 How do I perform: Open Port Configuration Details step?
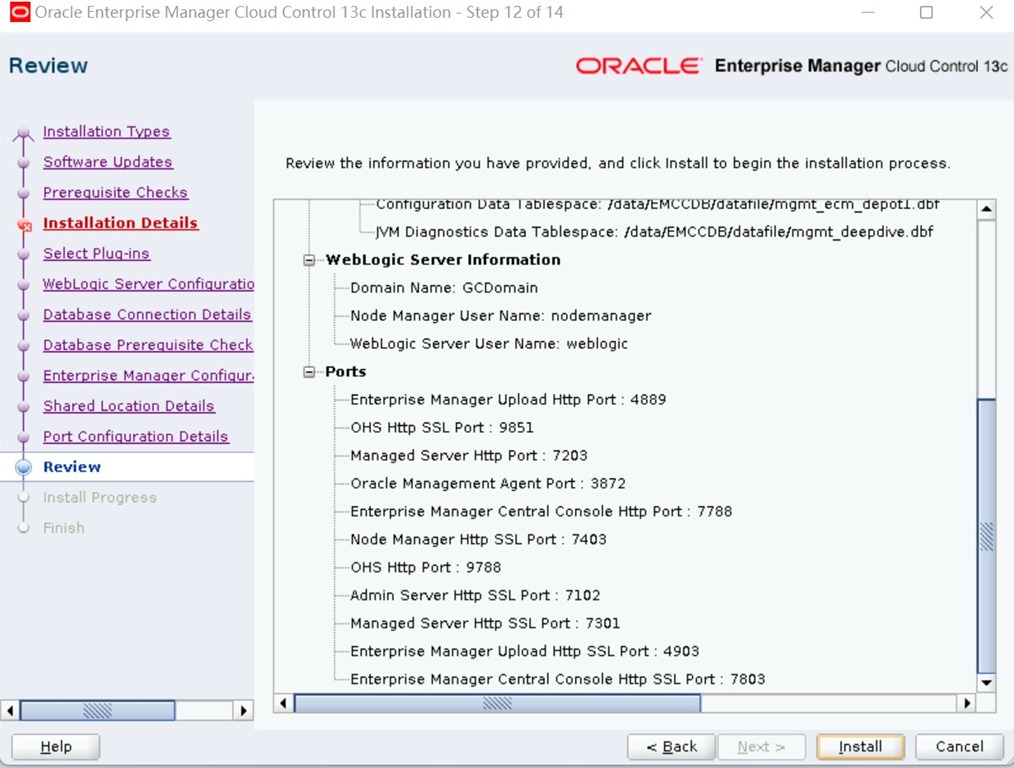click(136, 436)
